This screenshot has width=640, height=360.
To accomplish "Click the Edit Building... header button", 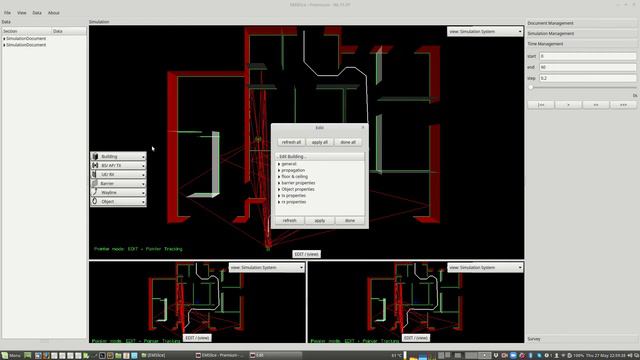I will pos(320,157).
